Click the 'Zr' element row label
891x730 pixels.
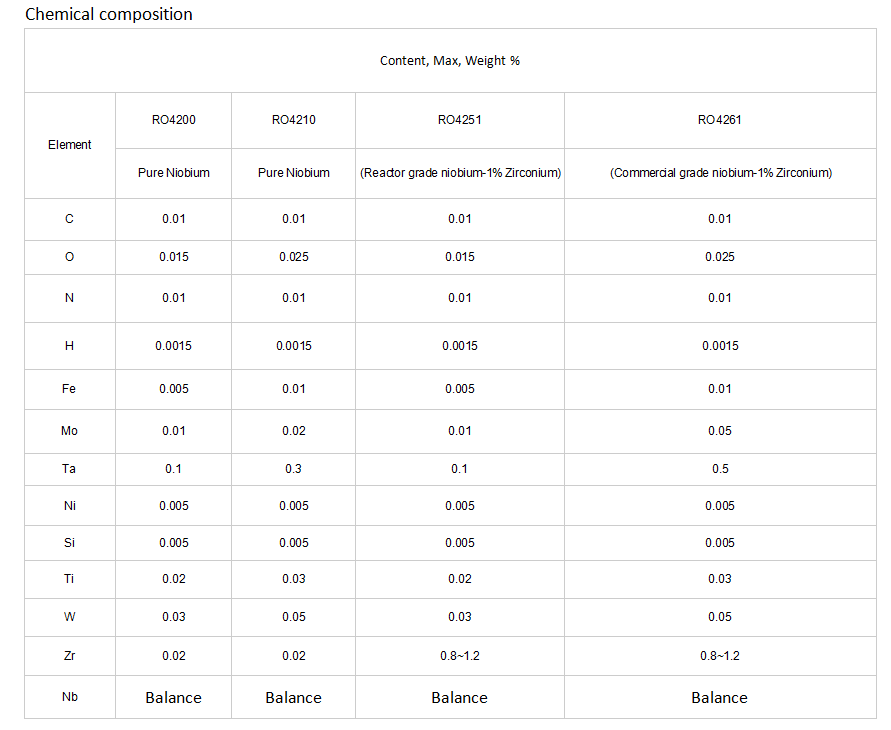coord(69,656)
